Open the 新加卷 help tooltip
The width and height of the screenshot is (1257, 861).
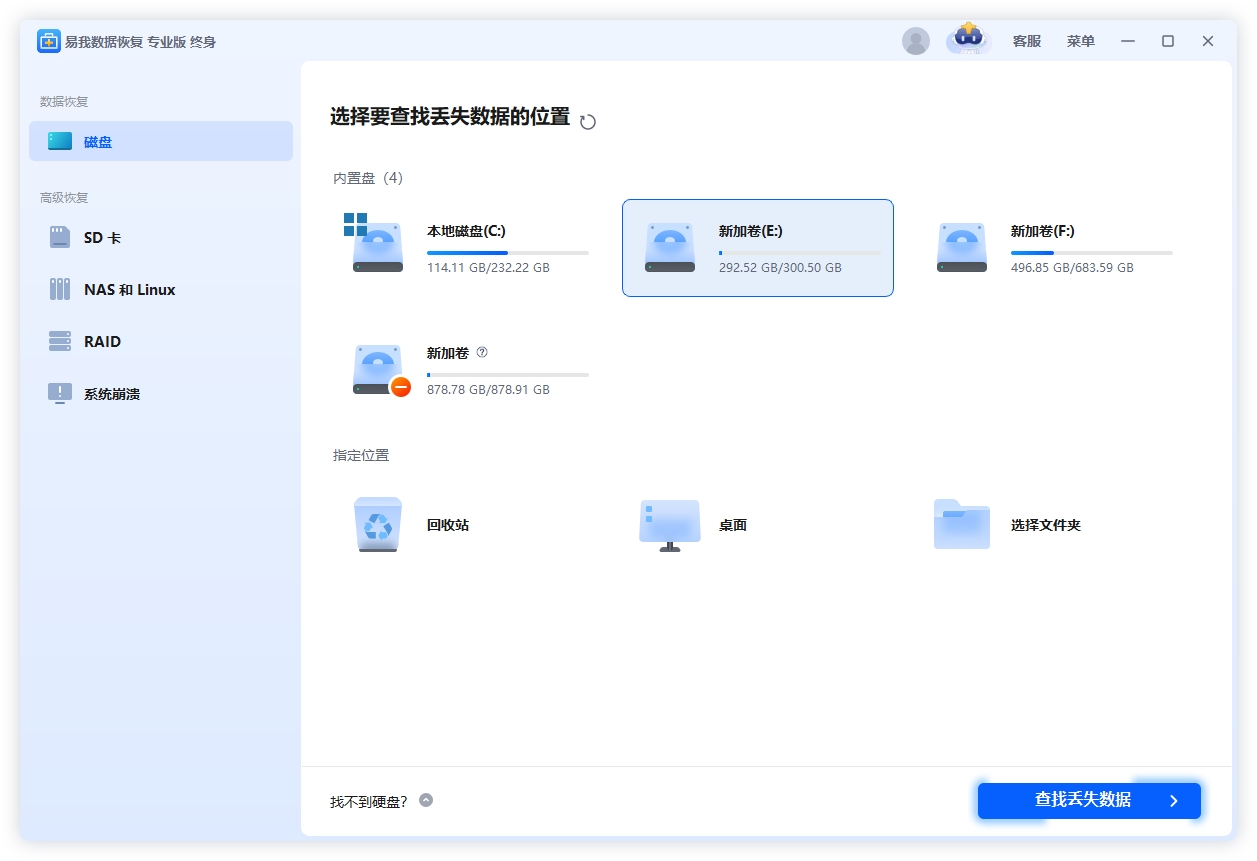[x=483, y=352]
